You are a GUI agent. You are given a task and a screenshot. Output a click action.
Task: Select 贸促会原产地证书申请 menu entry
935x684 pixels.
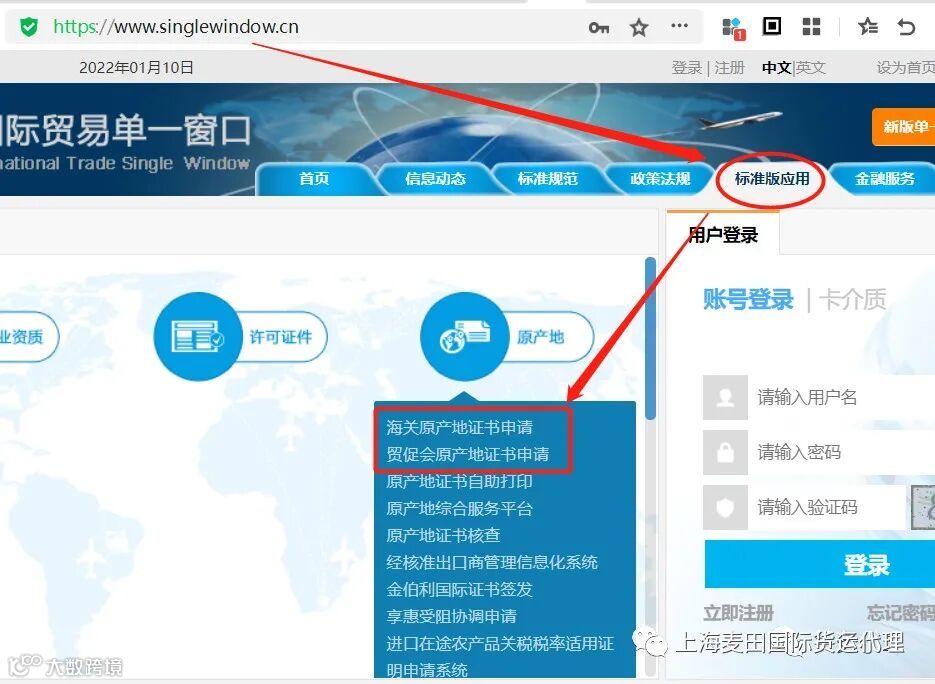[468, 454]
